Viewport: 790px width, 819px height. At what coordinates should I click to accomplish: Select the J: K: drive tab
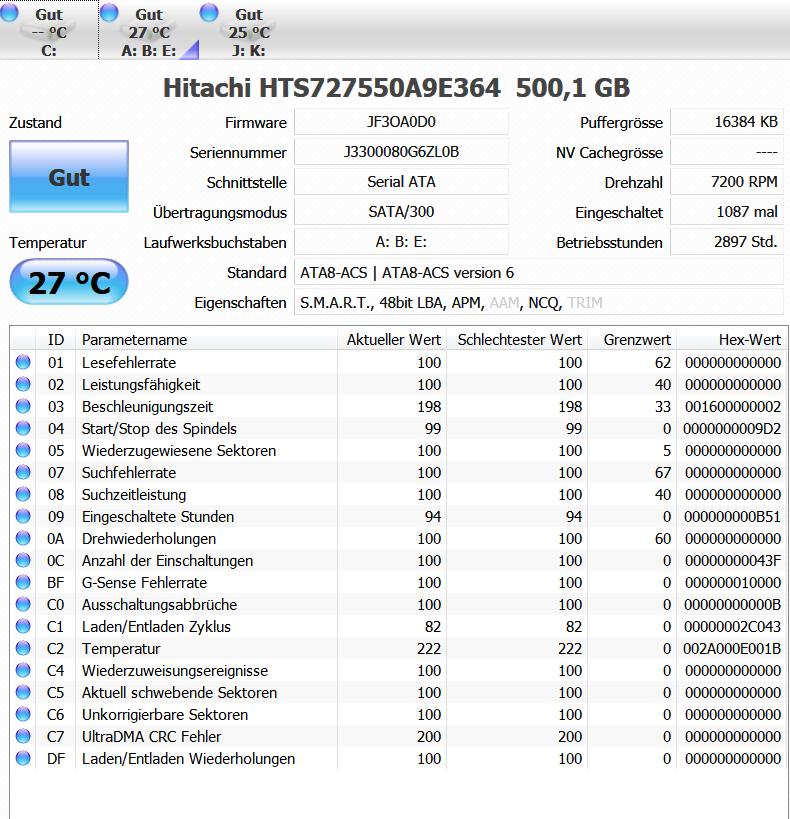(249, 31)
